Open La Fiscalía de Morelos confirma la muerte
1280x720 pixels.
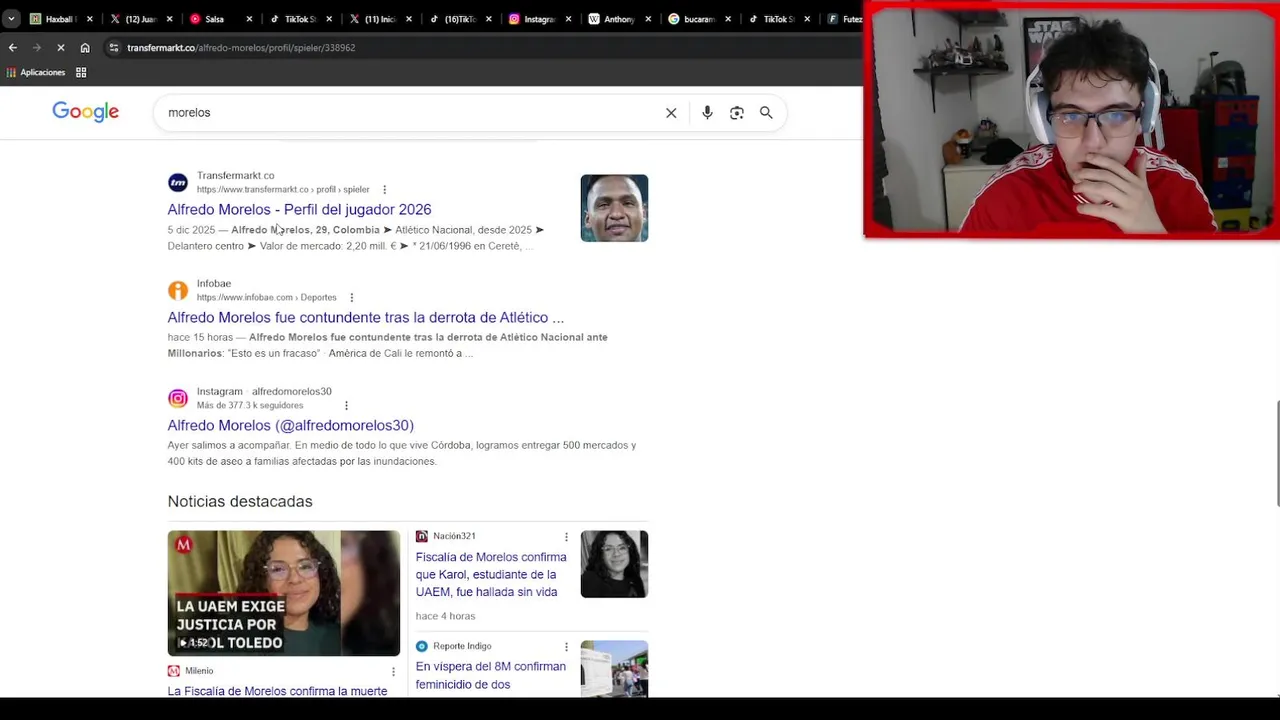277,691
